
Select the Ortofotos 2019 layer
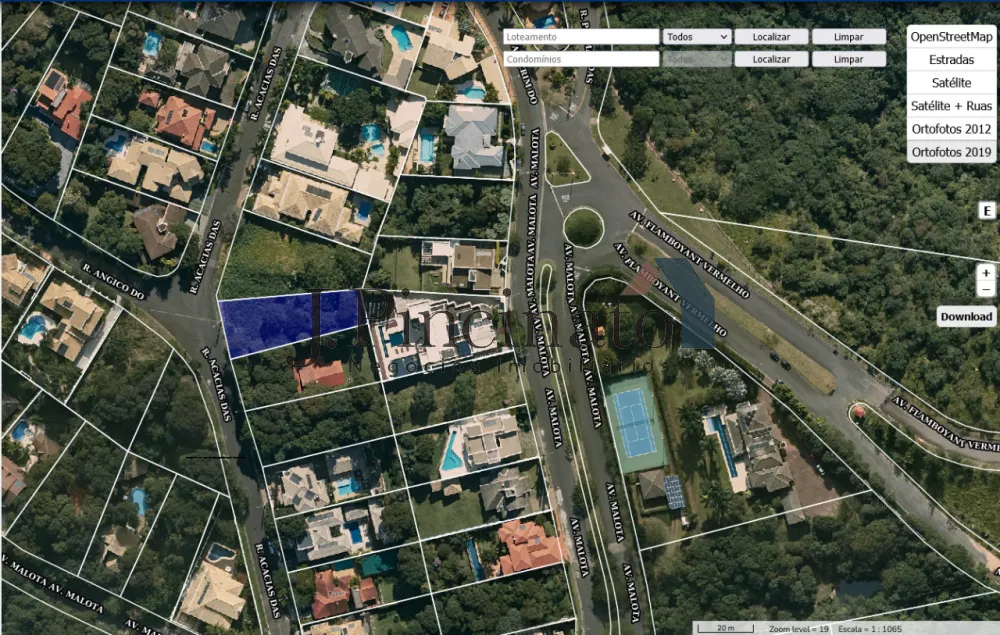tap(950, 151)
